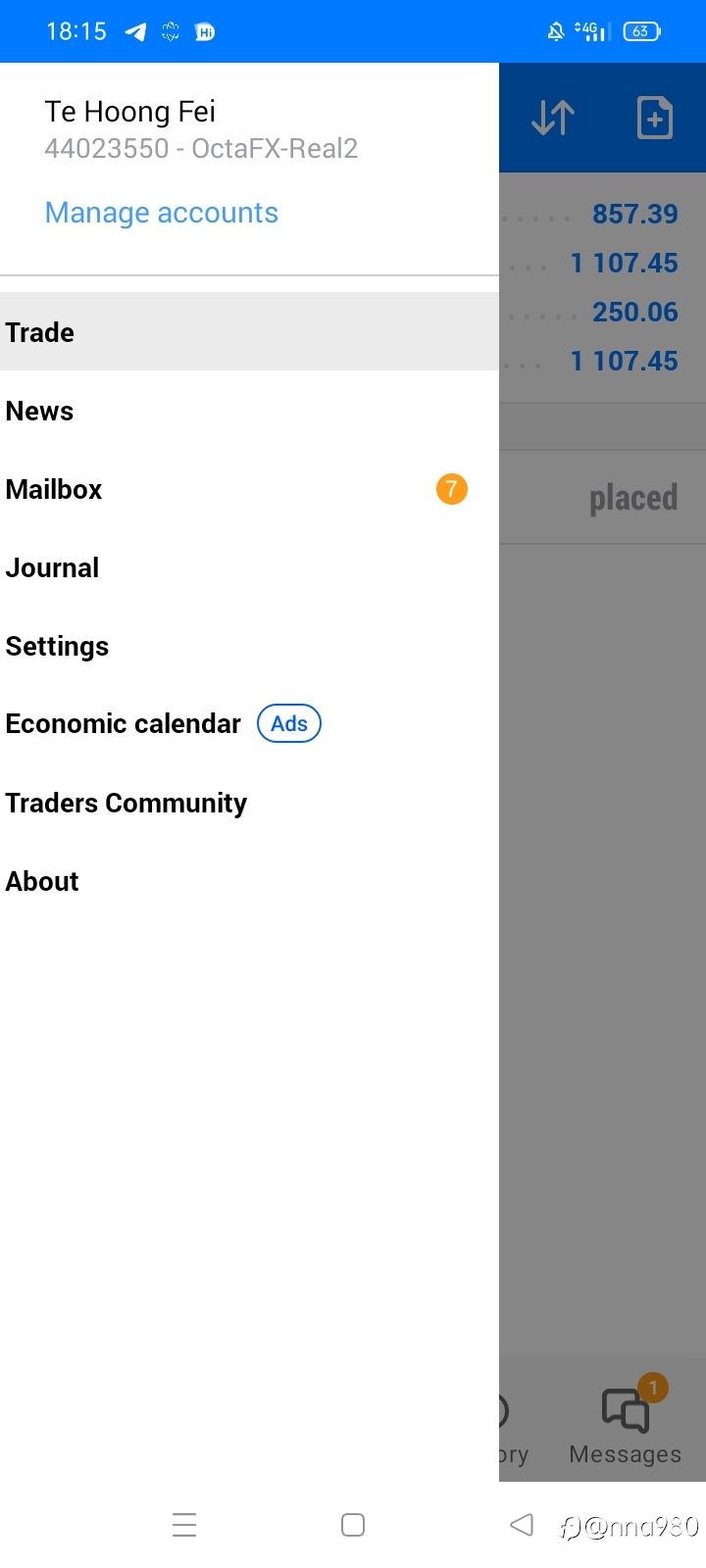Tap the Android recent apps lines icon

[x=184, y=1525]
